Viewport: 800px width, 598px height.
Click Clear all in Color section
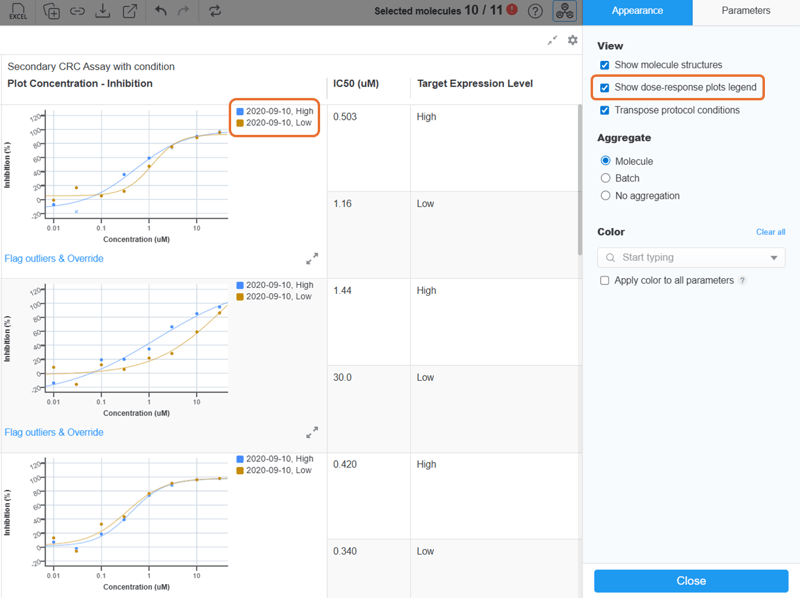(x=770, y=232)
